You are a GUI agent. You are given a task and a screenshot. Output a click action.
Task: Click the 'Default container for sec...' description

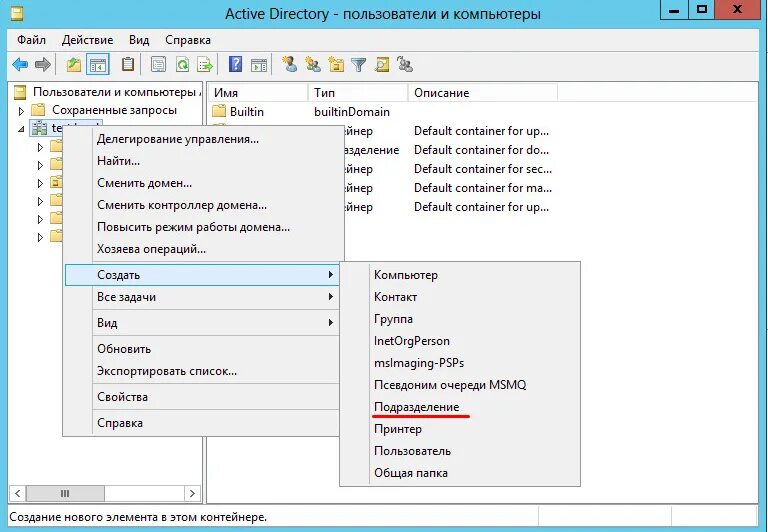tap(482, 169)
